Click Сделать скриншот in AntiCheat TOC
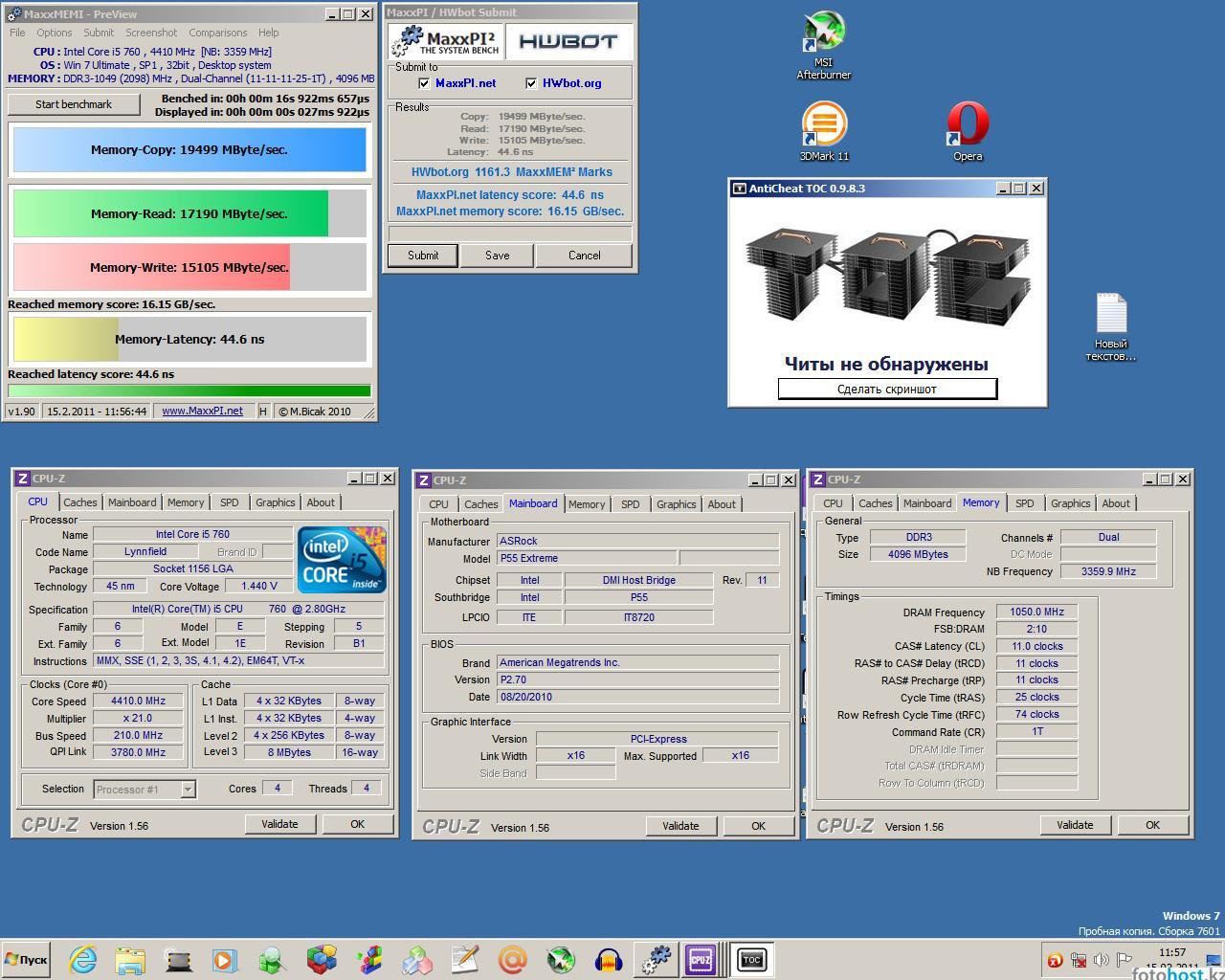This screenshot has width=1225, height=980. click(x=887, y=389)
